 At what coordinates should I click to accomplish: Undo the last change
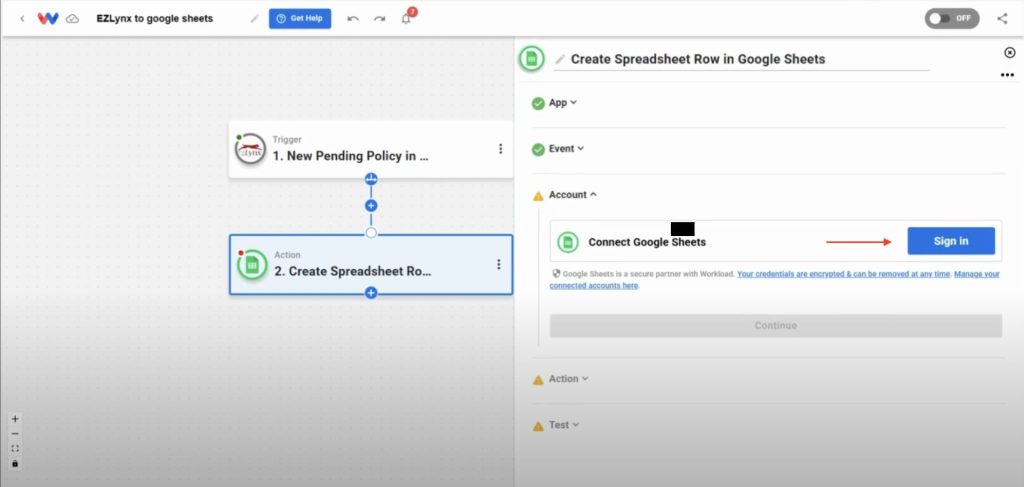click(x=353, y=19)
